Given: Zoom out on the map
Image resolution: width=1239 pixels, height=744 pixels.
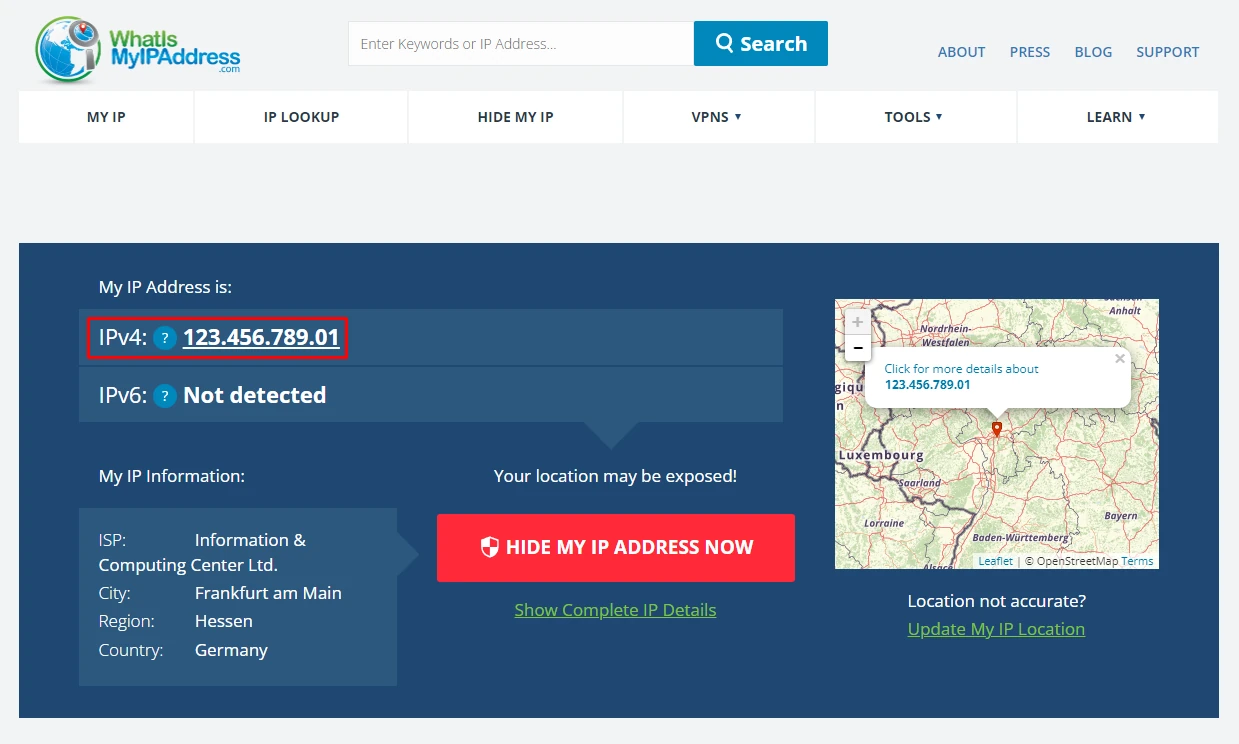Looking at the screenshot, I should tap(857, 347).
